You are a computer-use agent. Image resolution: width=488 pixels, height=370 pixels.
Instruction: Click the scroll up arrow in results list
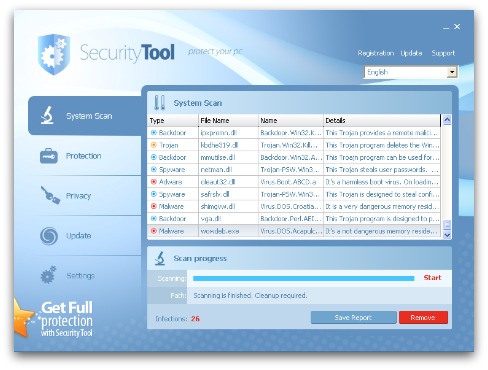447,120
